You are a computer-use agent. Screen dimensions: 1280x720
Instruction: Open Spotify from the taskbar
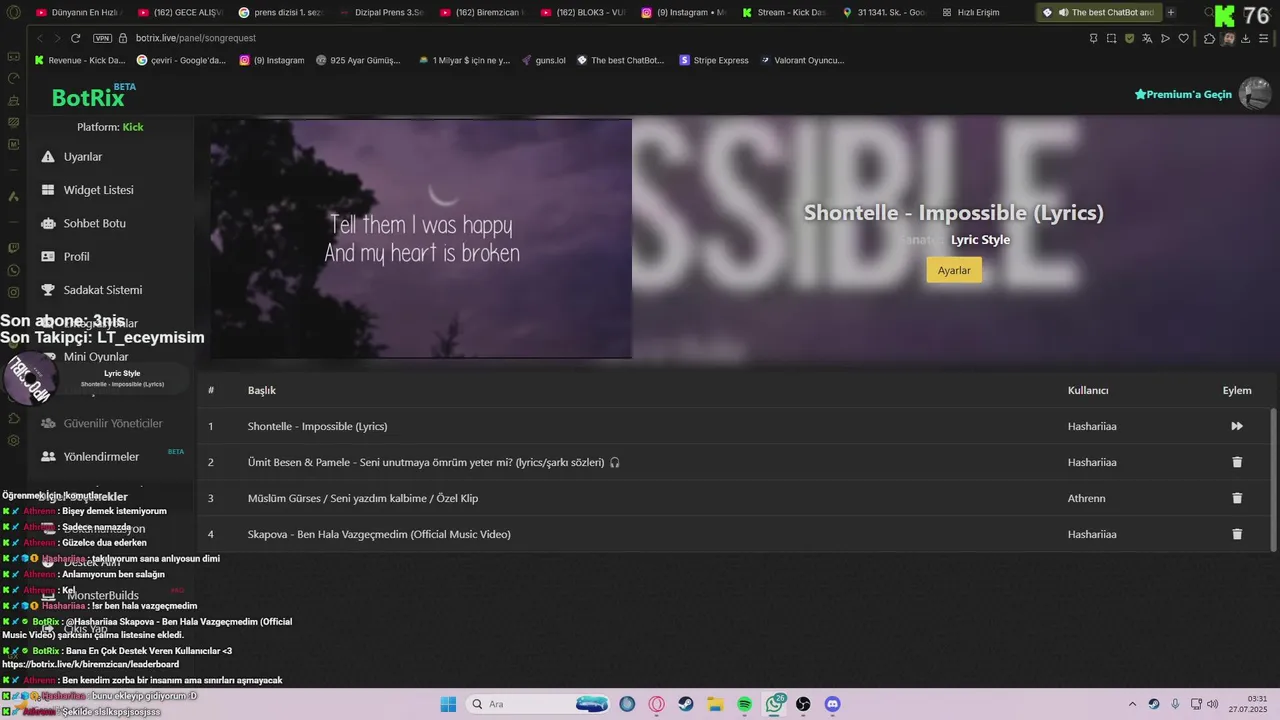pos(745,704)
